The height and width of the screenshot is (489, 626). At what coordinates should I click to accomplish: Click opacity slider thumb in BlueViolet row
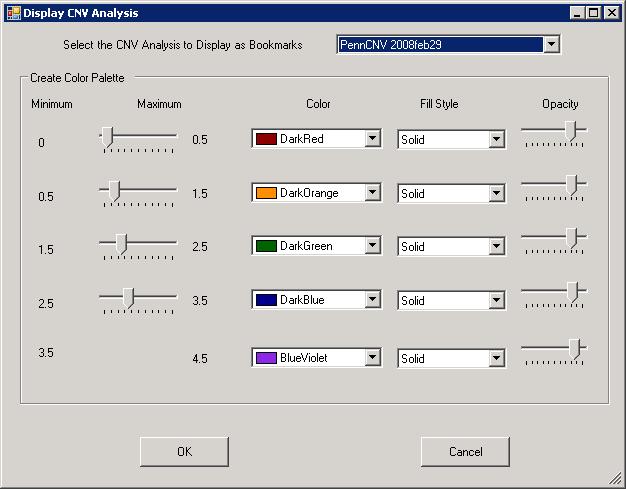pos(574,349)
